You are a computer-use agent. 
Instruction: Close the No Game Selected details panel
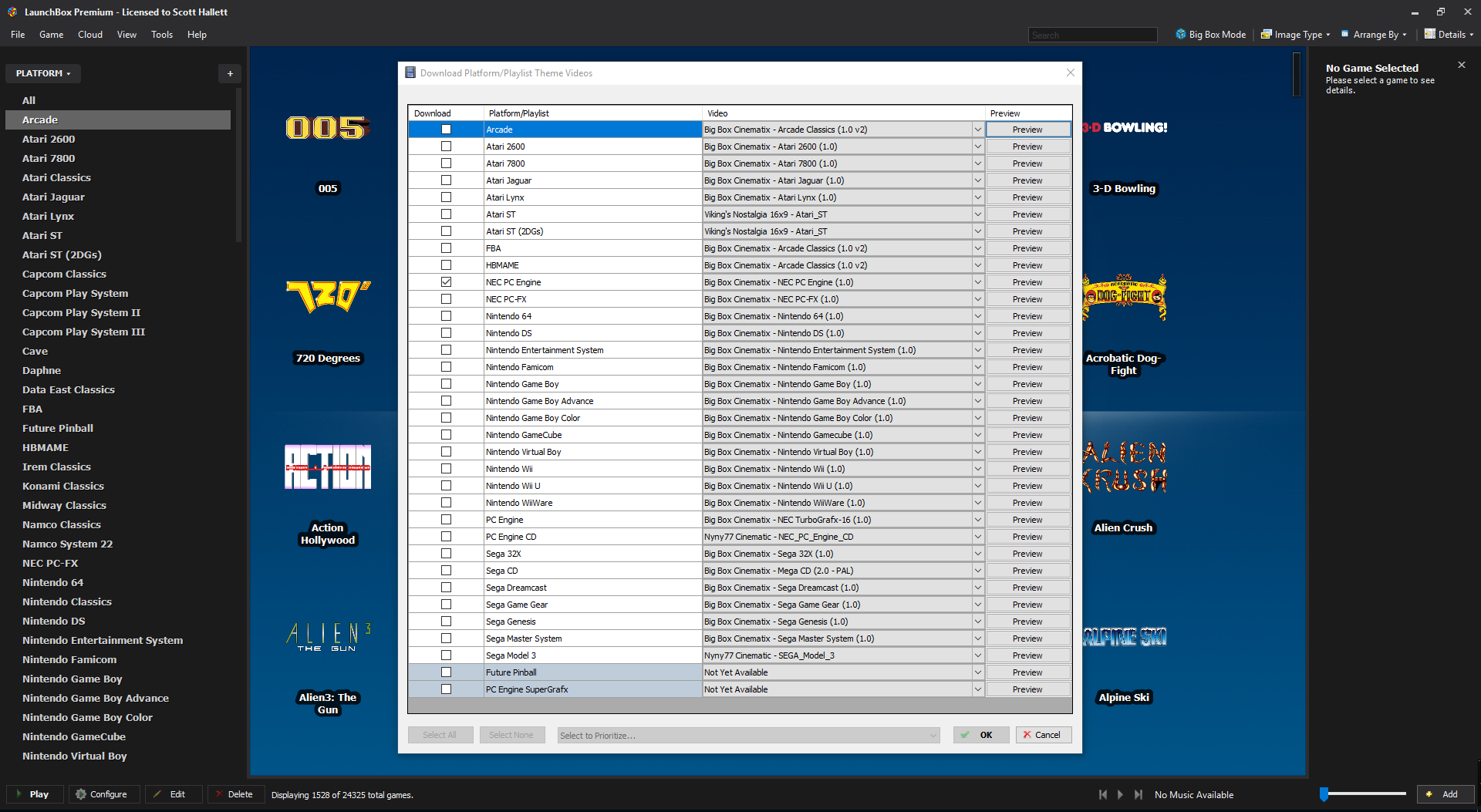point(1461,66)
